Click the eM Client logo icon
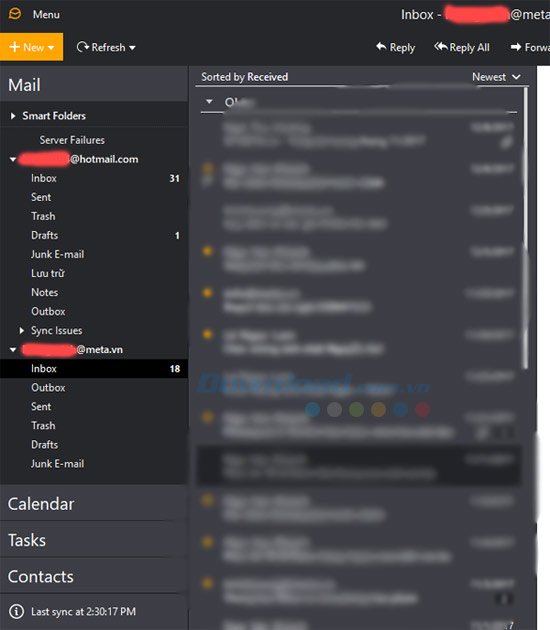 [15, 14]
